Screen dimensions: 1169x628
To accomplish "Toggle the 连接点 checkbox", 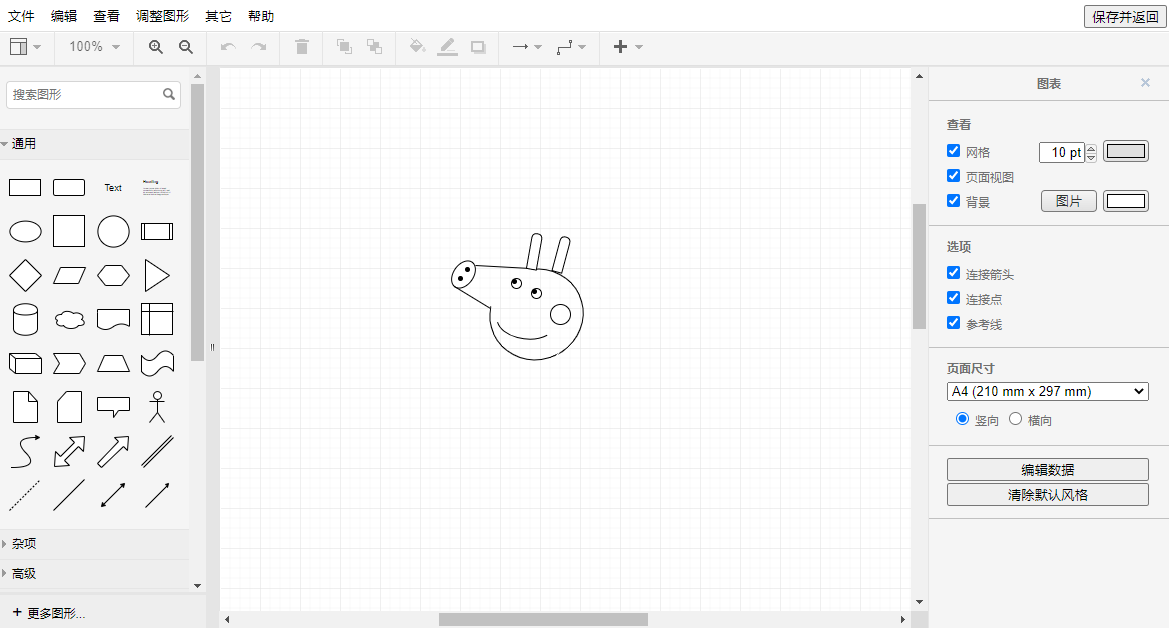I will coord(954,298).
